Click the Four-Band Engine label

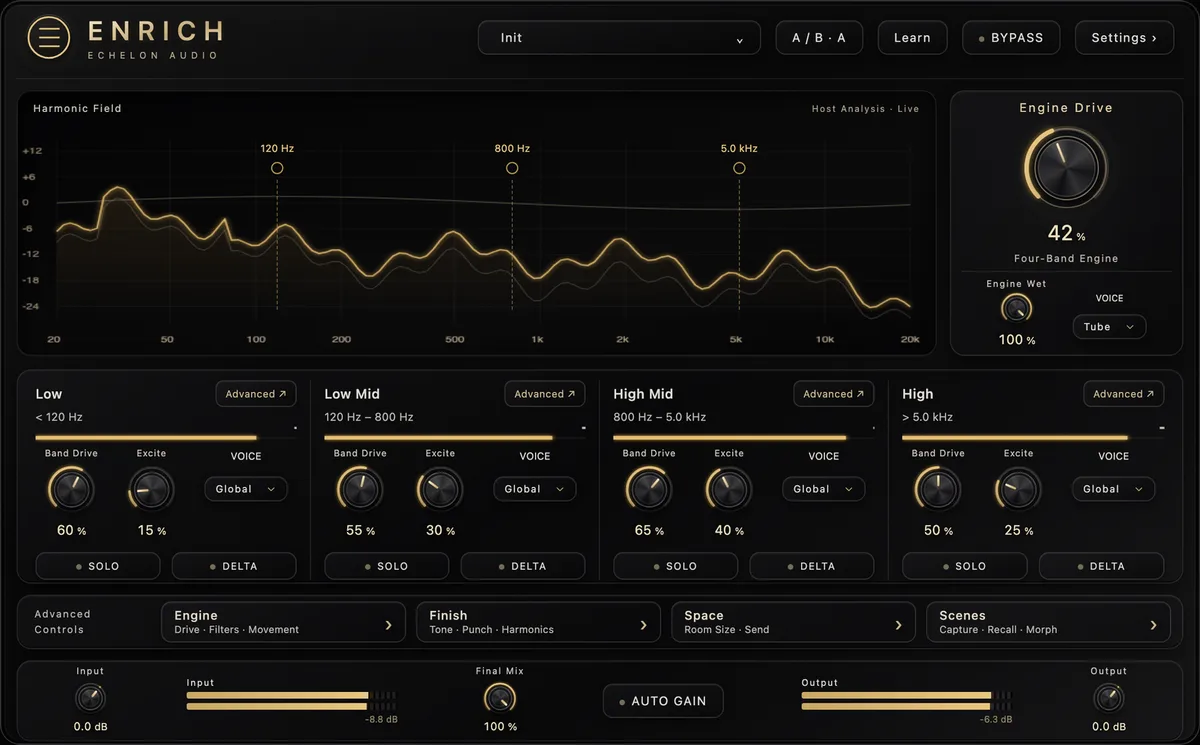tap(1066, 259)
